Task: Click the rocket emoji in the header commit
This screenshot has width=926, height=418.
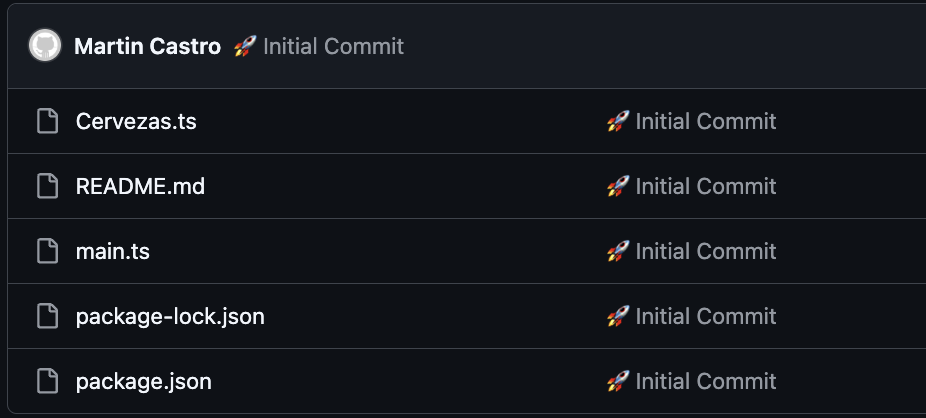Action: pos(245,46)
